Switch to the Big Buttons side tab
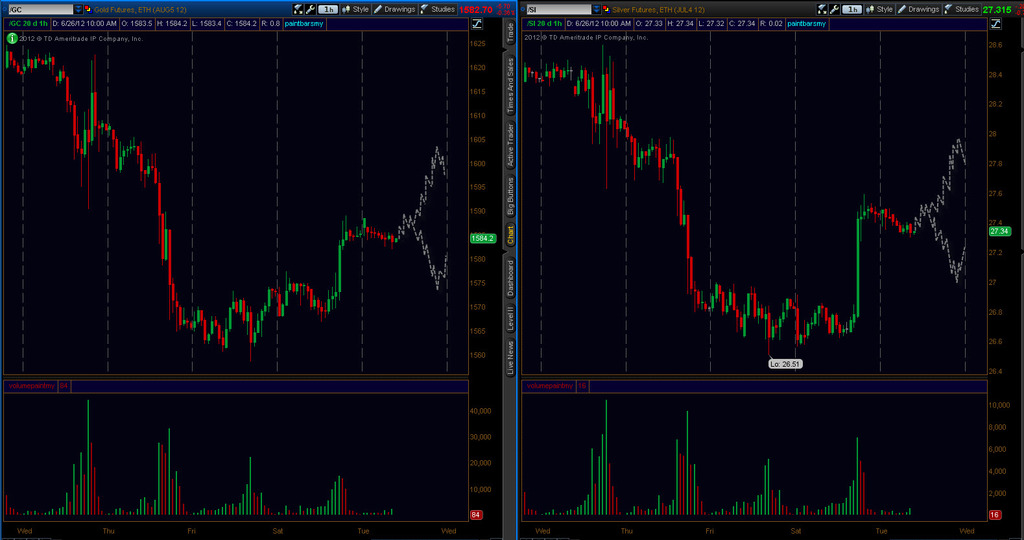Image resolution: width=1024 pixels, height=540 pixels. (510, 196)
